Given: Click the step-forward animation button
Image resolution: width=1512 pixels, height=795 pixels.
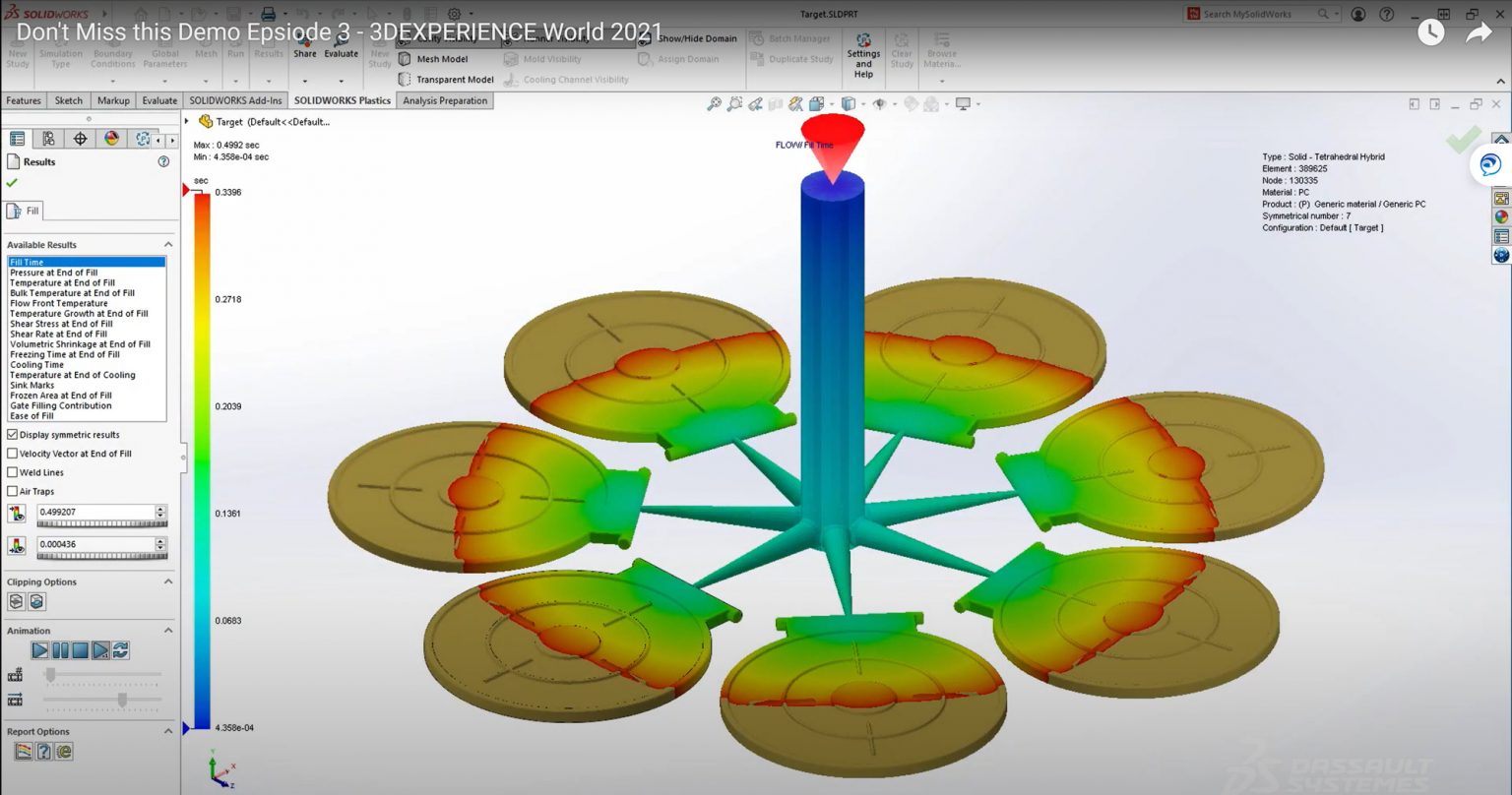Looking at the screenshot, I should (100, 650).
